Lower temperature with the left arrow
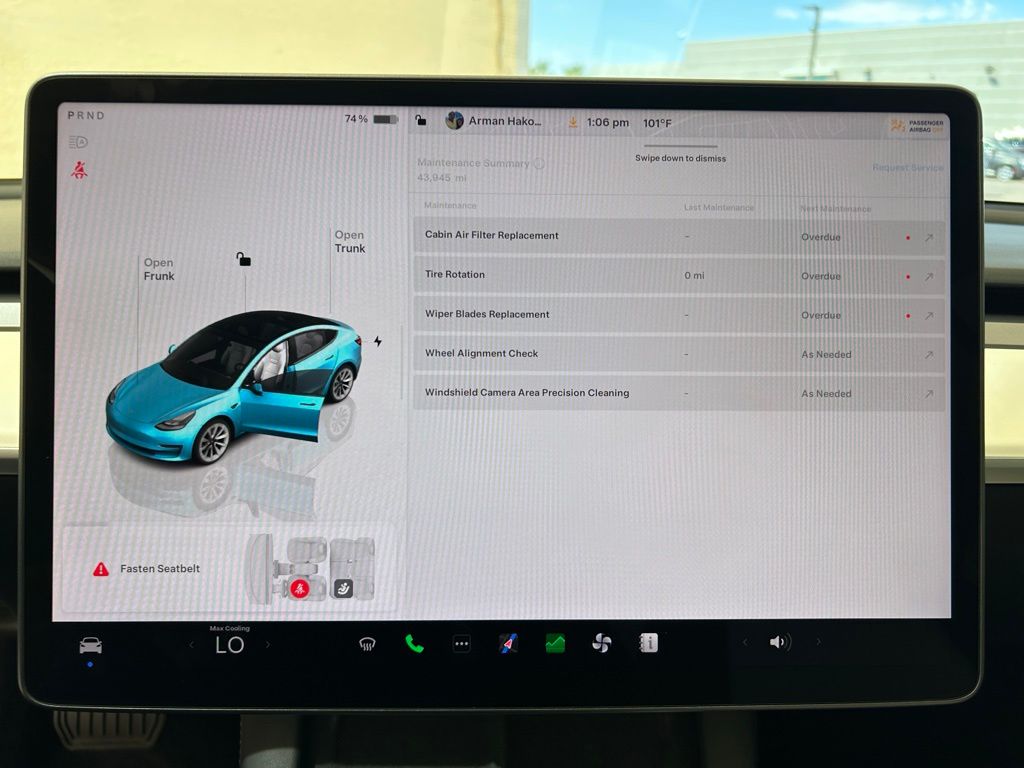This screenshot has width=1024, height=768. point(191,645)
